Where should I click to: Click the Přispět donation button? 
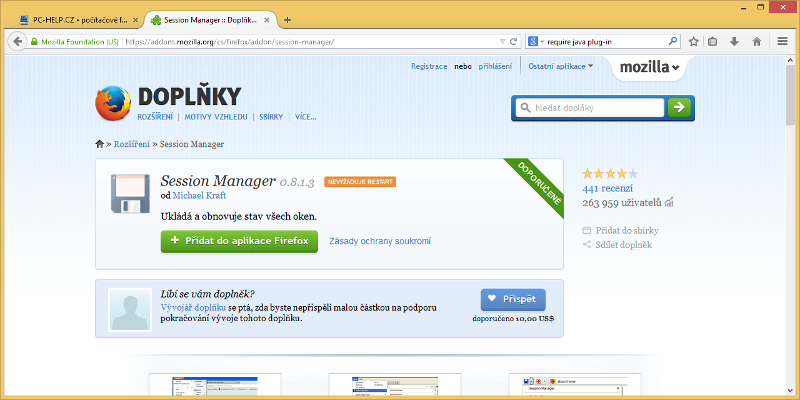pyautogui.click(x=512, y=299)
